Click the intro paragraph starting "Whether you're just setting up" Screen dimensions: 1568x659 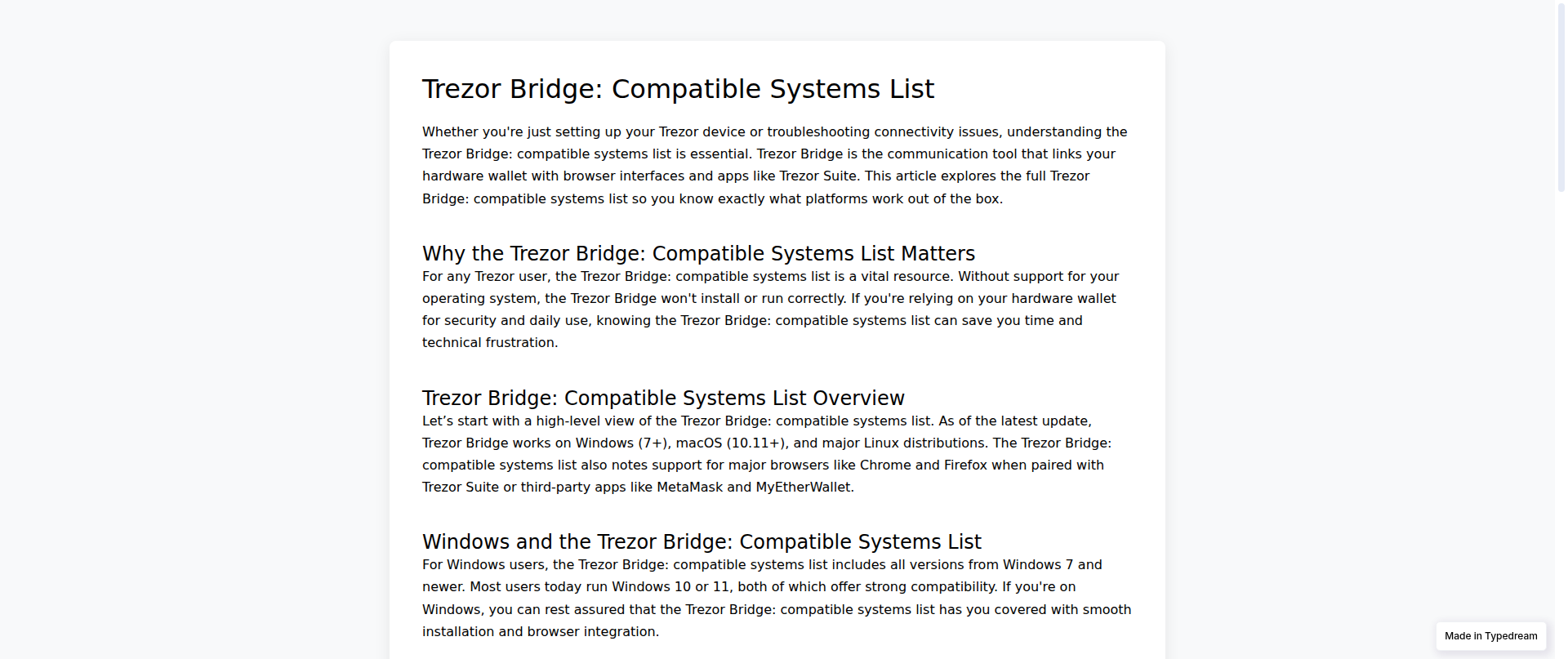777,165
